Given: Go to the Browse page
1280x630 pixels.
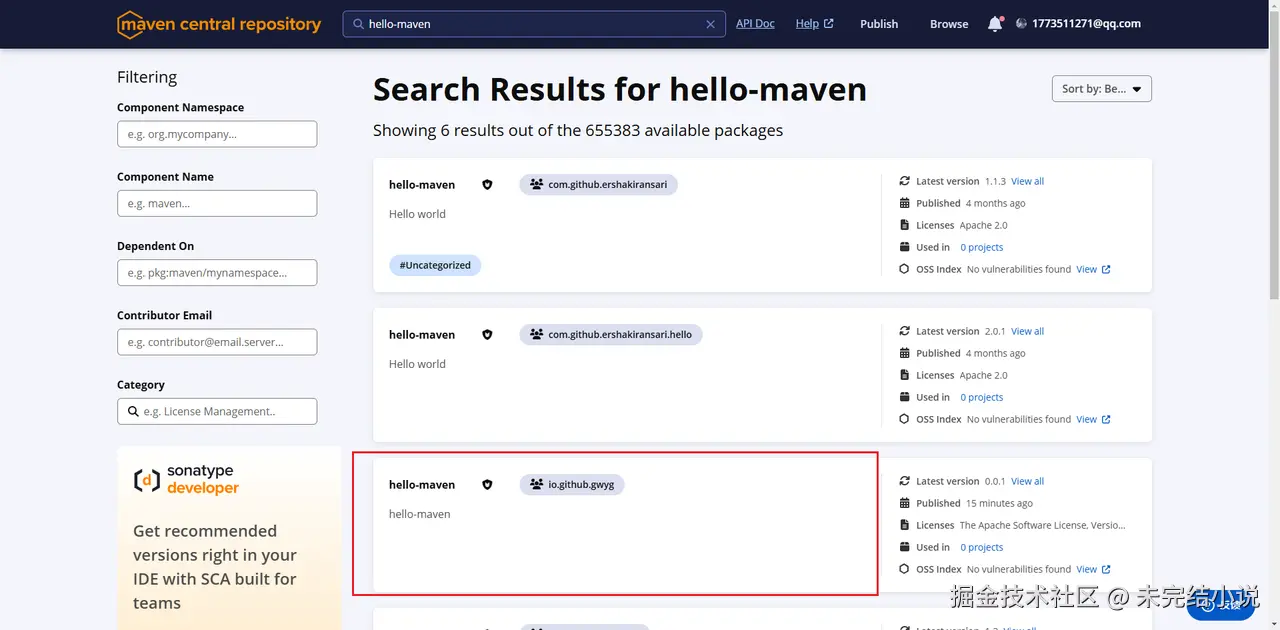Looking at the screenshot, I should click(949, 24).
